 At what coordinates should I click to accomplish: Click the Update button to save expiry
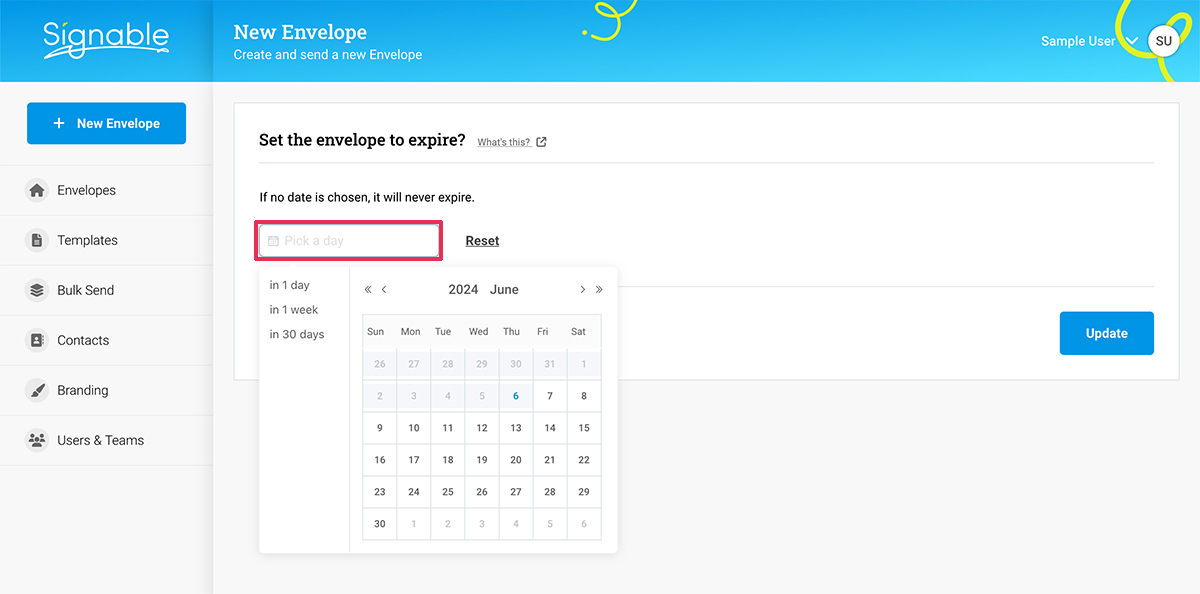point(1106,333)
